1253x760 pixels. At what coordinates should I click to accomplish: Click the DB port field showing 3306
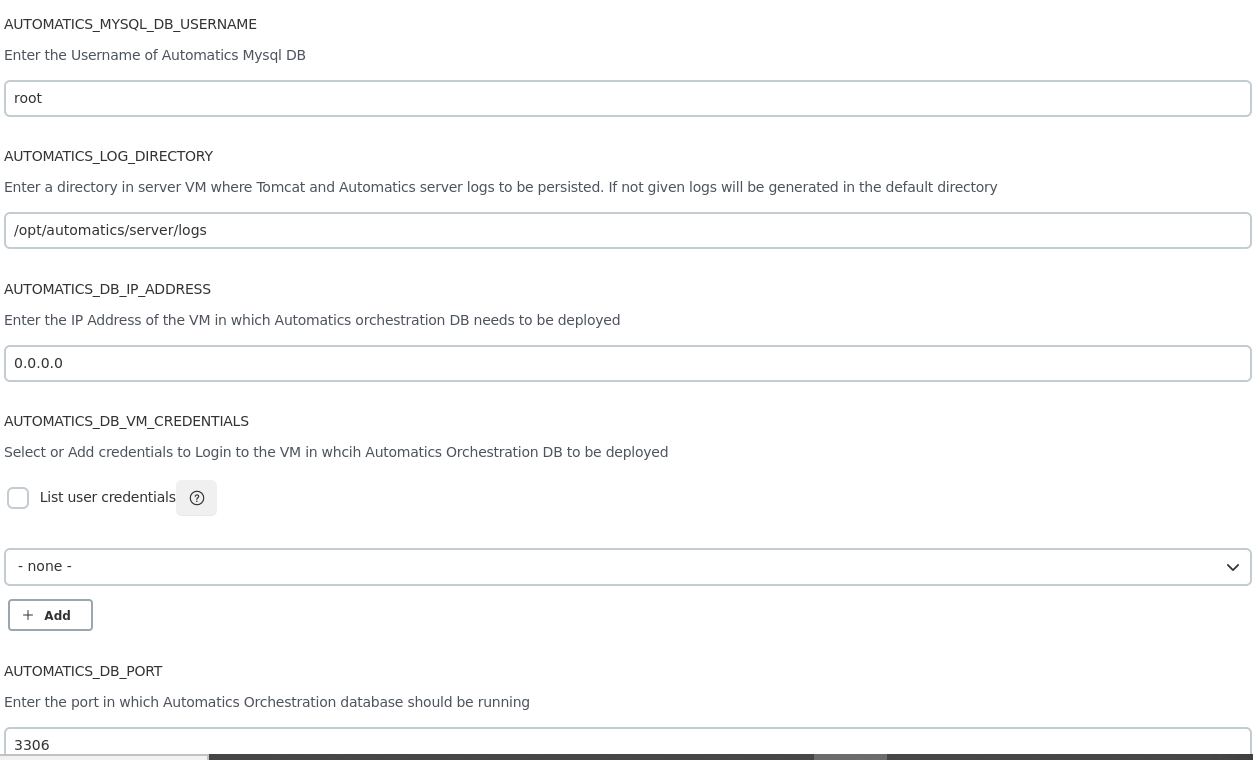627,743
